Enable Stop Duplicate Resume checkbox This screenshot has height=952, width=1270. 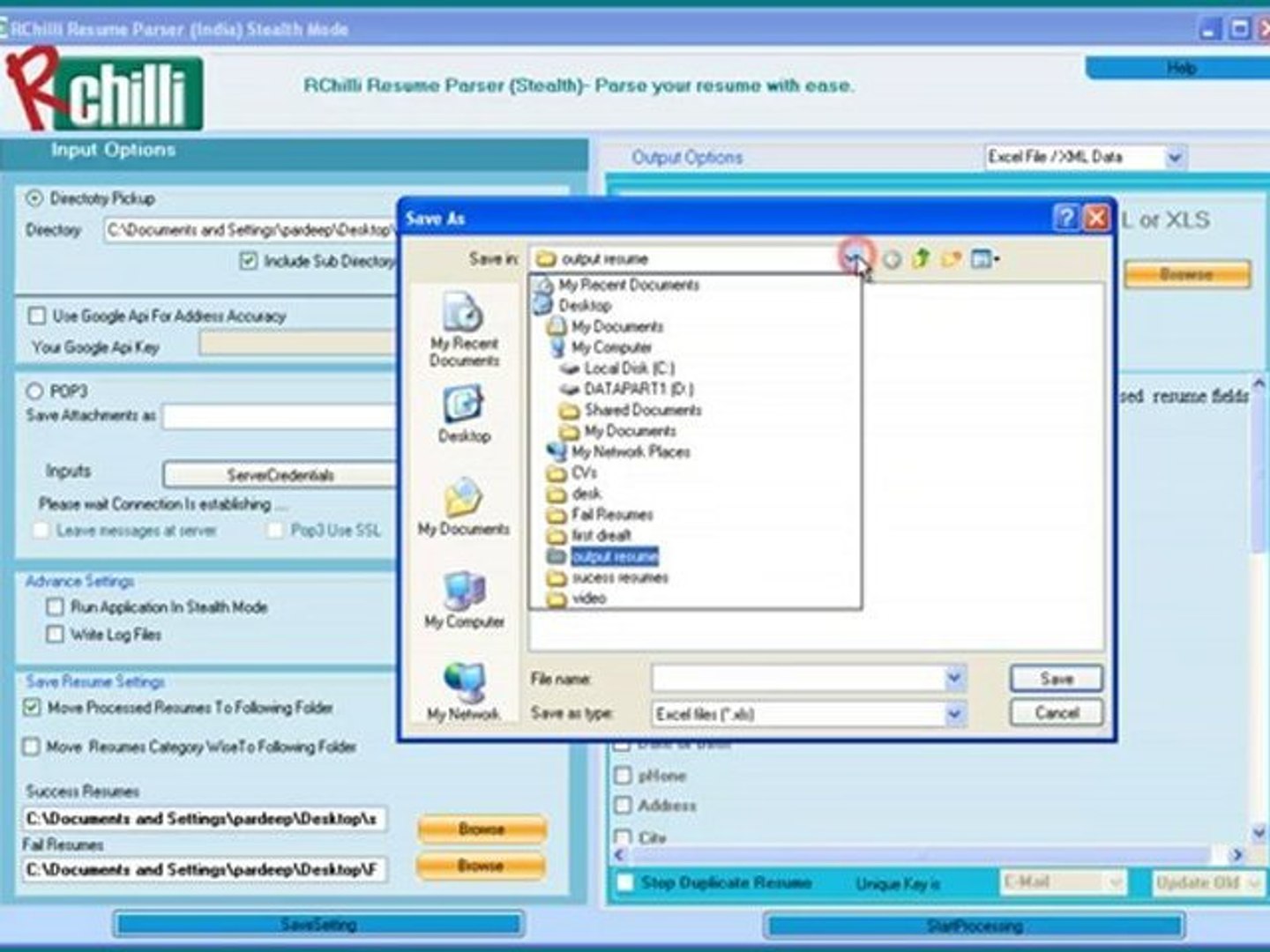(625, 882)
